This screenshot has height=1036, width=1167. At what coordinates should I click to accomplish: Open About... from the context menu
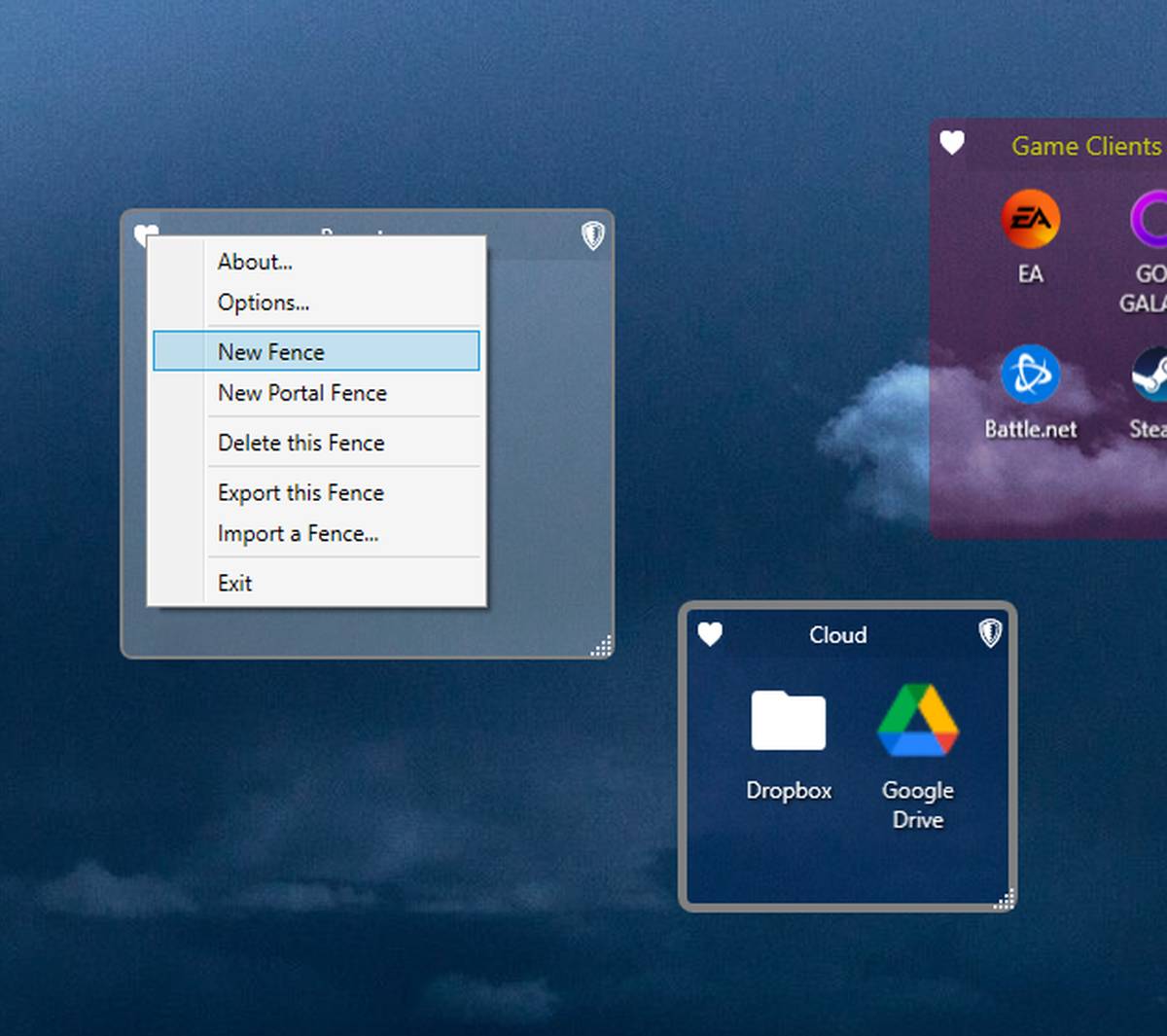click(255, 262)
